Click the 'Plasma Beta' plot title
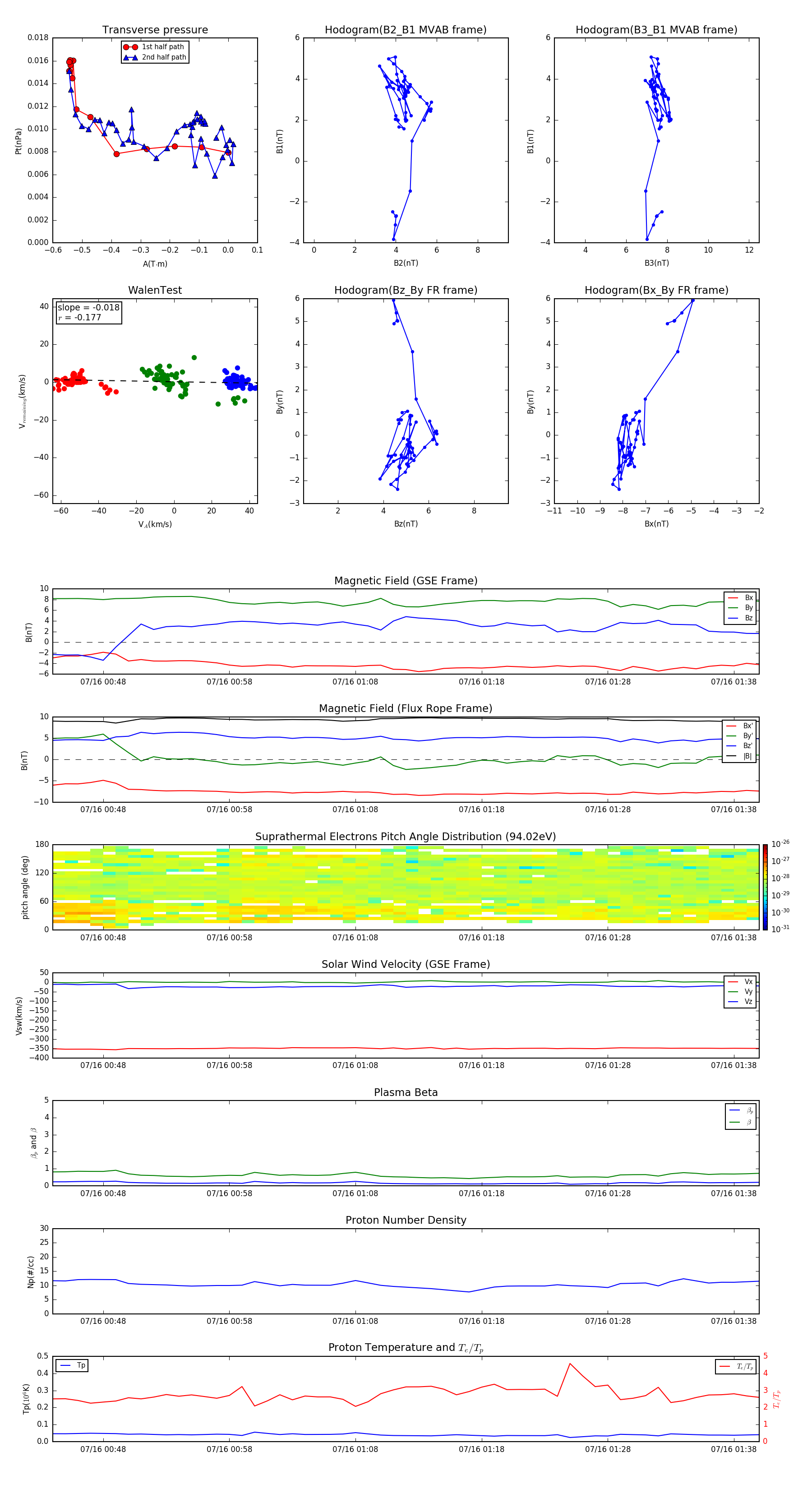This screenshot has height=1489, width=812. pos(406,1092)
